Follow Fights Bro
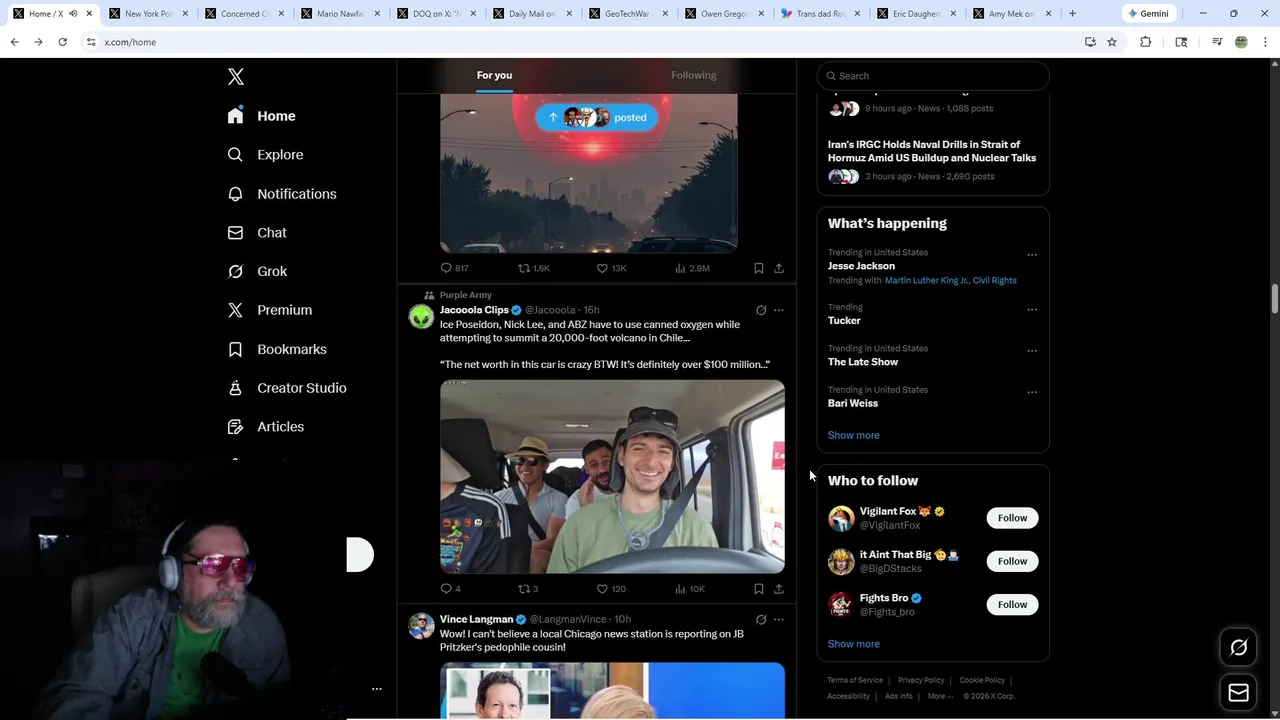Viewport: 1280px width, 720px height. [1012, 604]
